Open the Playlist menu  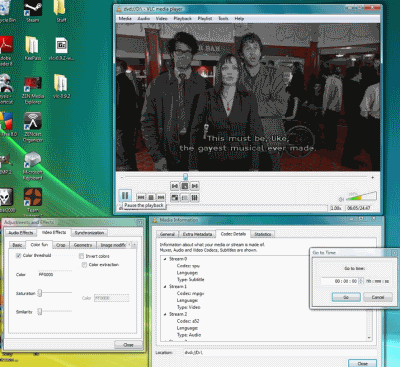click(205, 19)
